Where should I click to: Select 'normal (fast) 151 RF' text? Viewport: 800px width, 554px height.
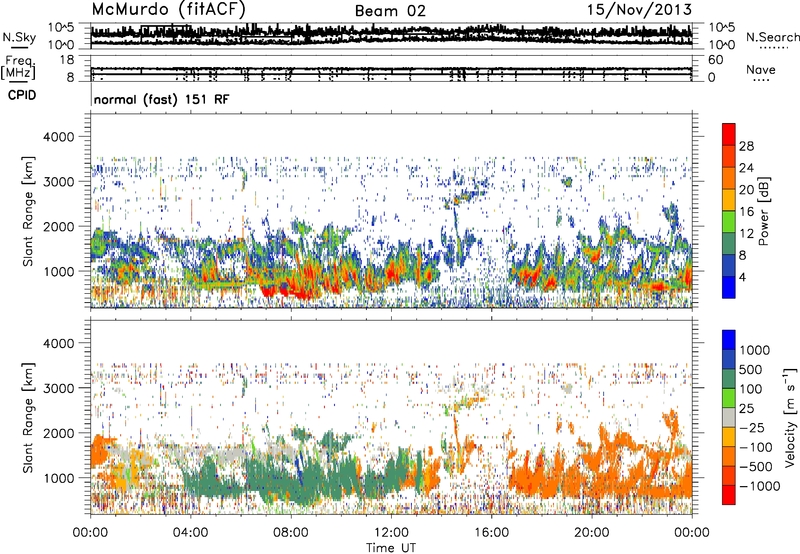[x=162, y=99]
